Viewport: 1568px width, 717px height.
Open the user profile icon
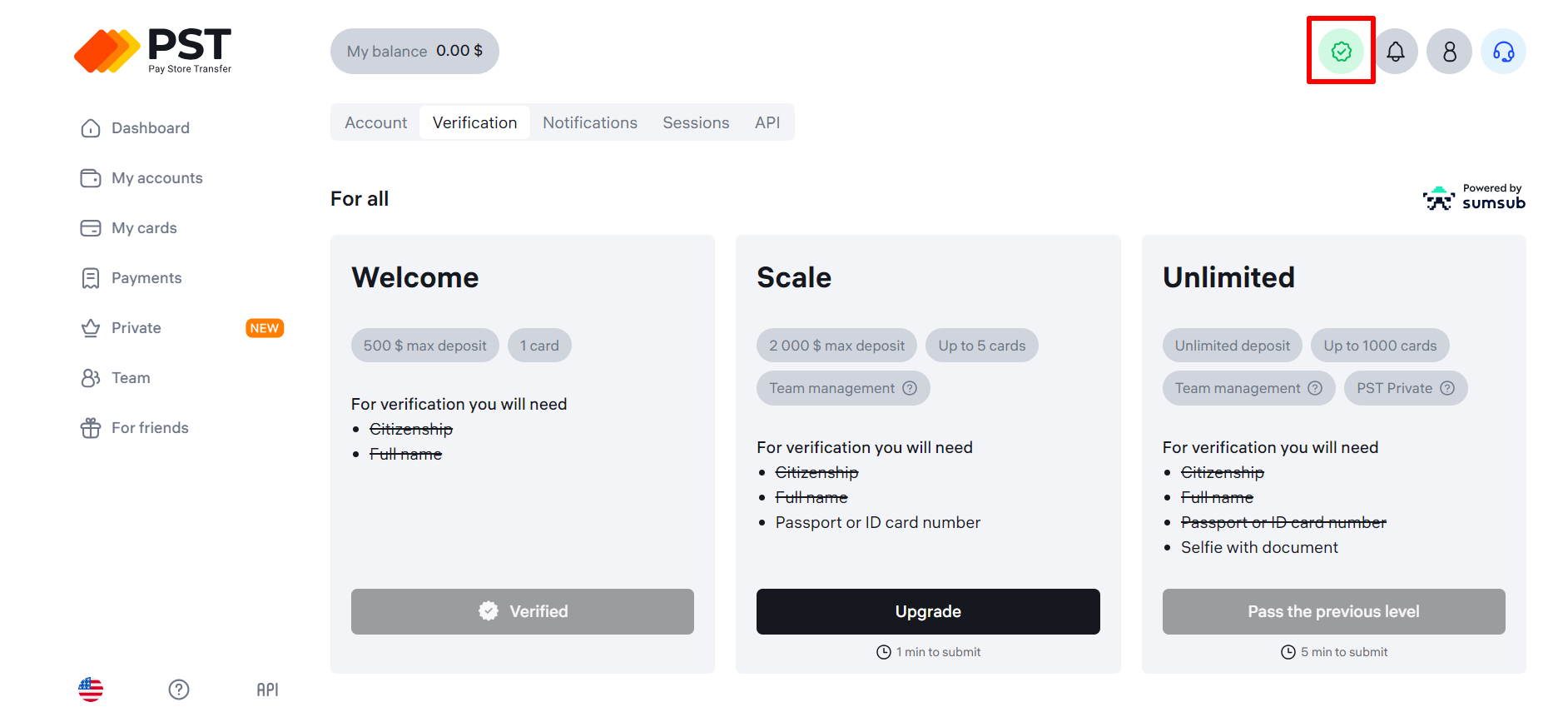click(x=1449, y=52)
